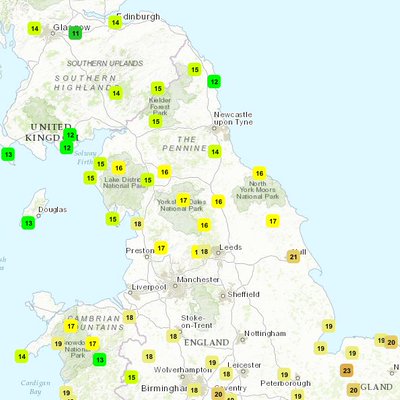Click the 14 marker under Southern Highlands label
Viewport: 400px width, 400px height.
116,93
